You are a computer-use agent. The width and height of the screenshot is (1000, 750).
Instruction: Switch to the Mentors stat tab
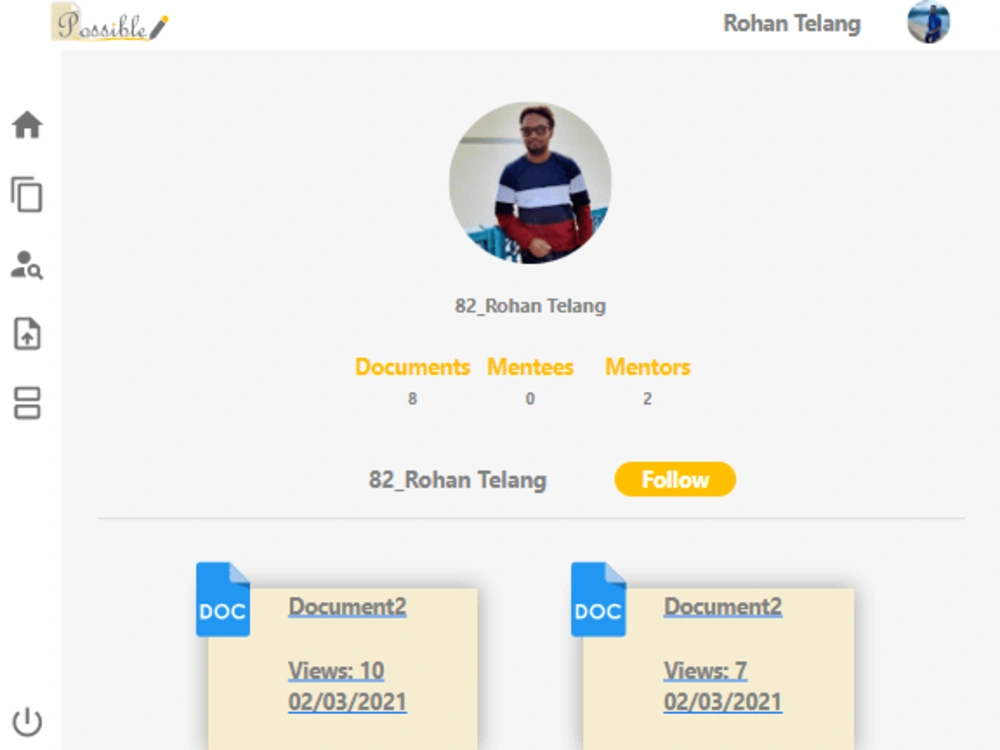point(647,367)
